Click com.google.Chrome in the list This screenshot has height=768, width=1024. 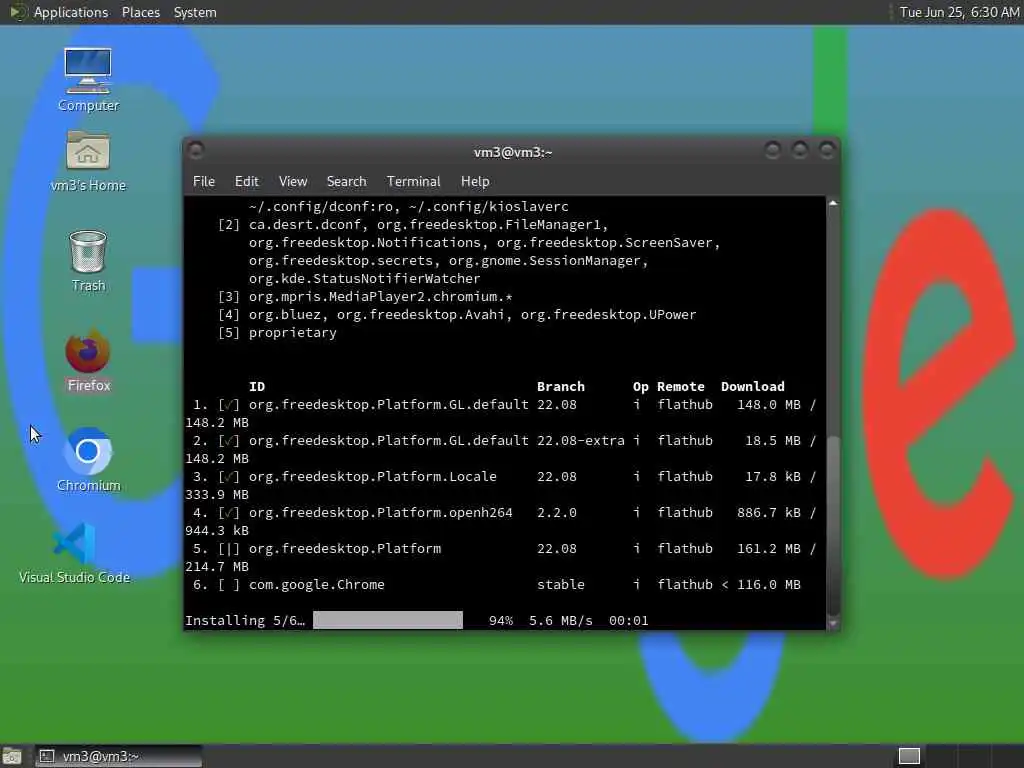click(317, 584)
